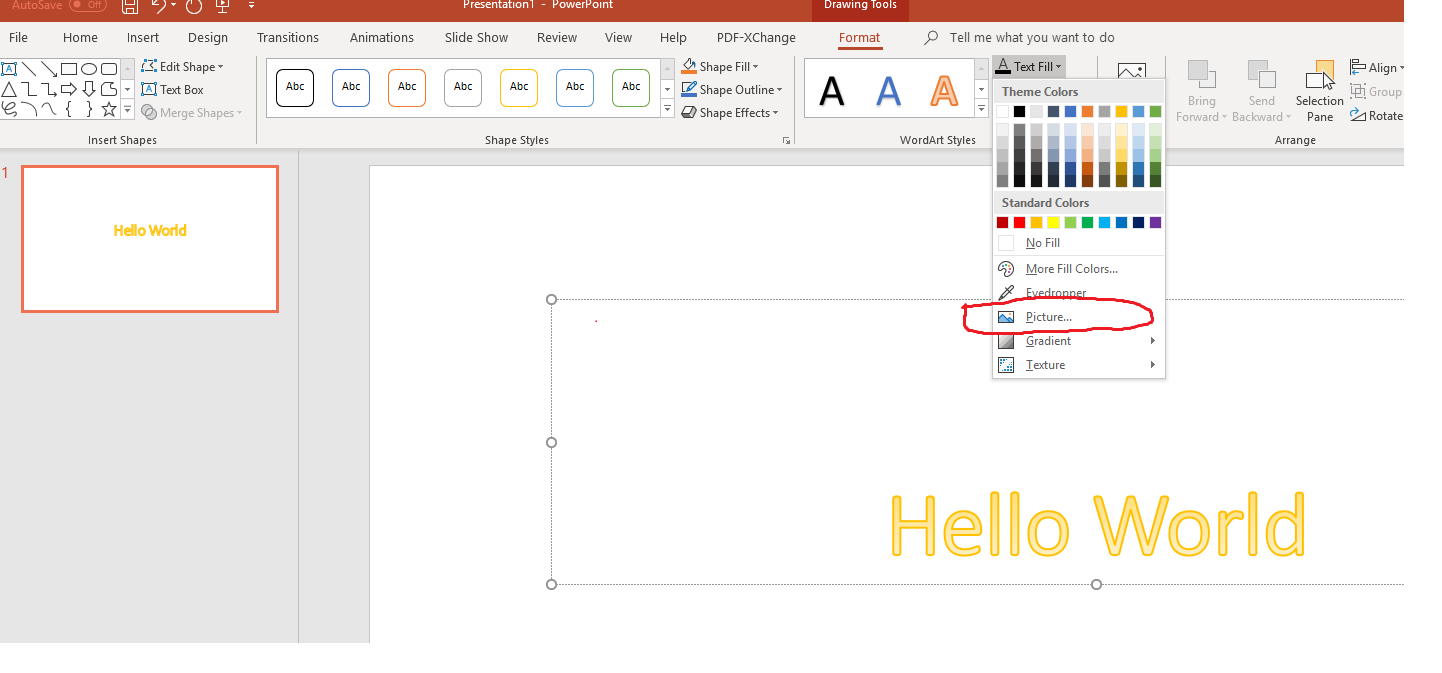This screenshot has width=1442, height=673.
Task: Open the Edit Shape dropdown
Action: coord(182,66)
